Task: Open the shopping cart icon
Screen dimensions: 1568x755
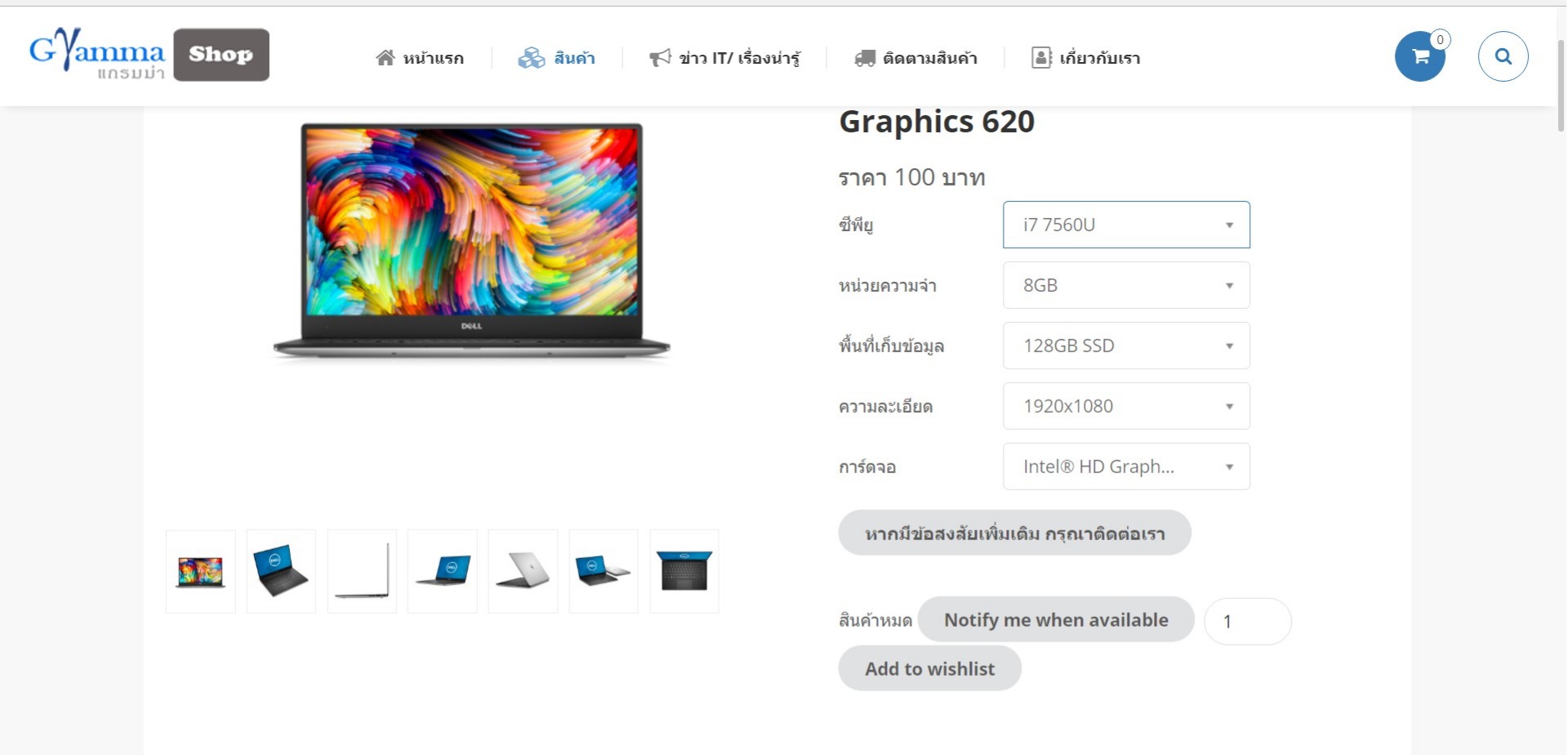Action: point(1420,56)
